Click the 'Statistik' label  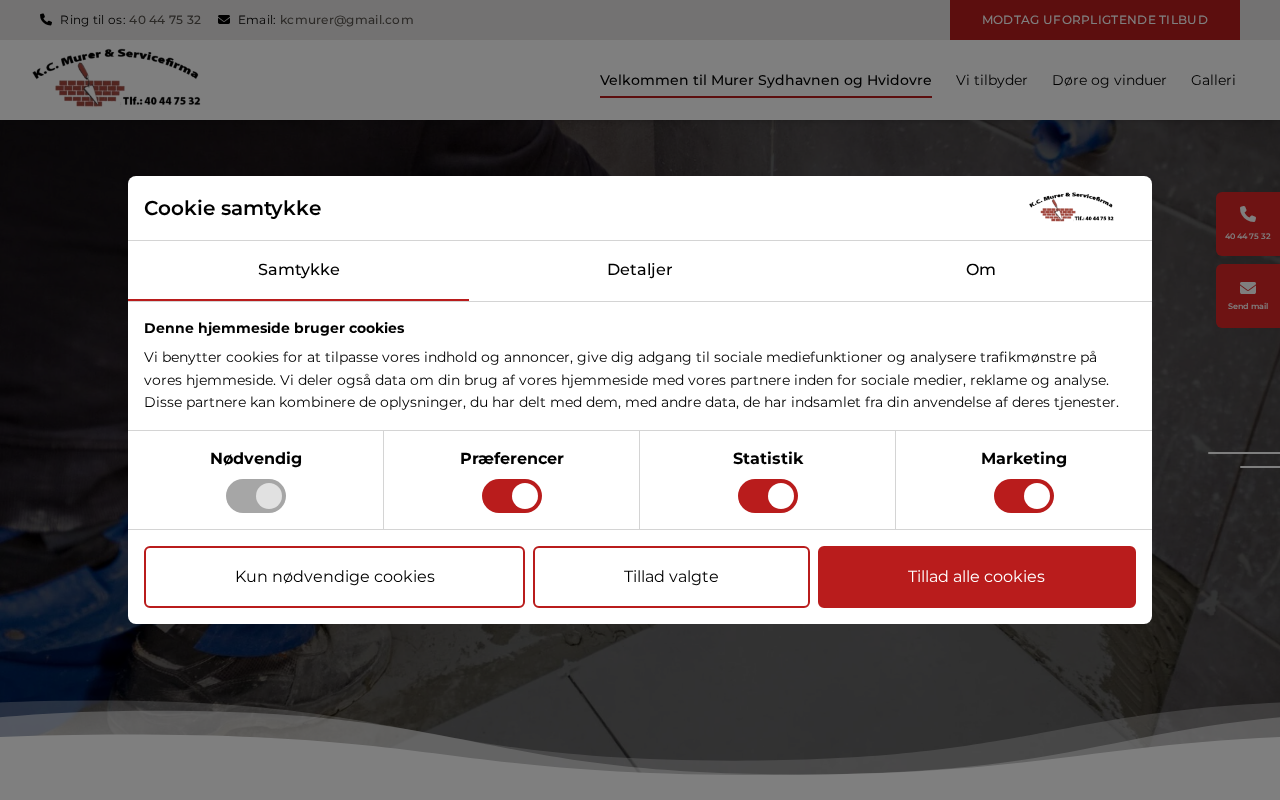click(768, 459)
